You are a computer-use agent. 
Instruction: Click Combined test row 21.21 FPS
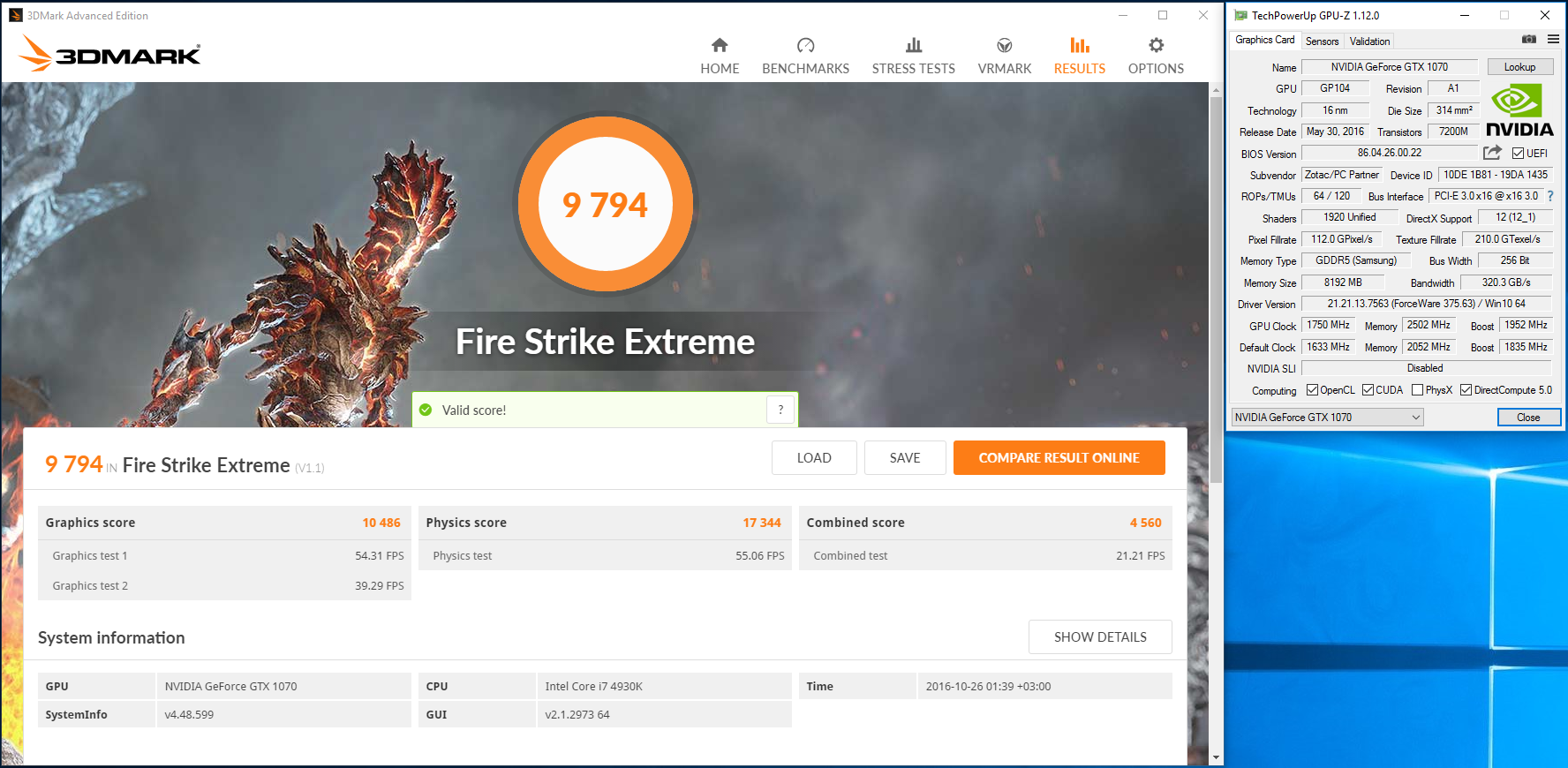[x=985, y=555]
